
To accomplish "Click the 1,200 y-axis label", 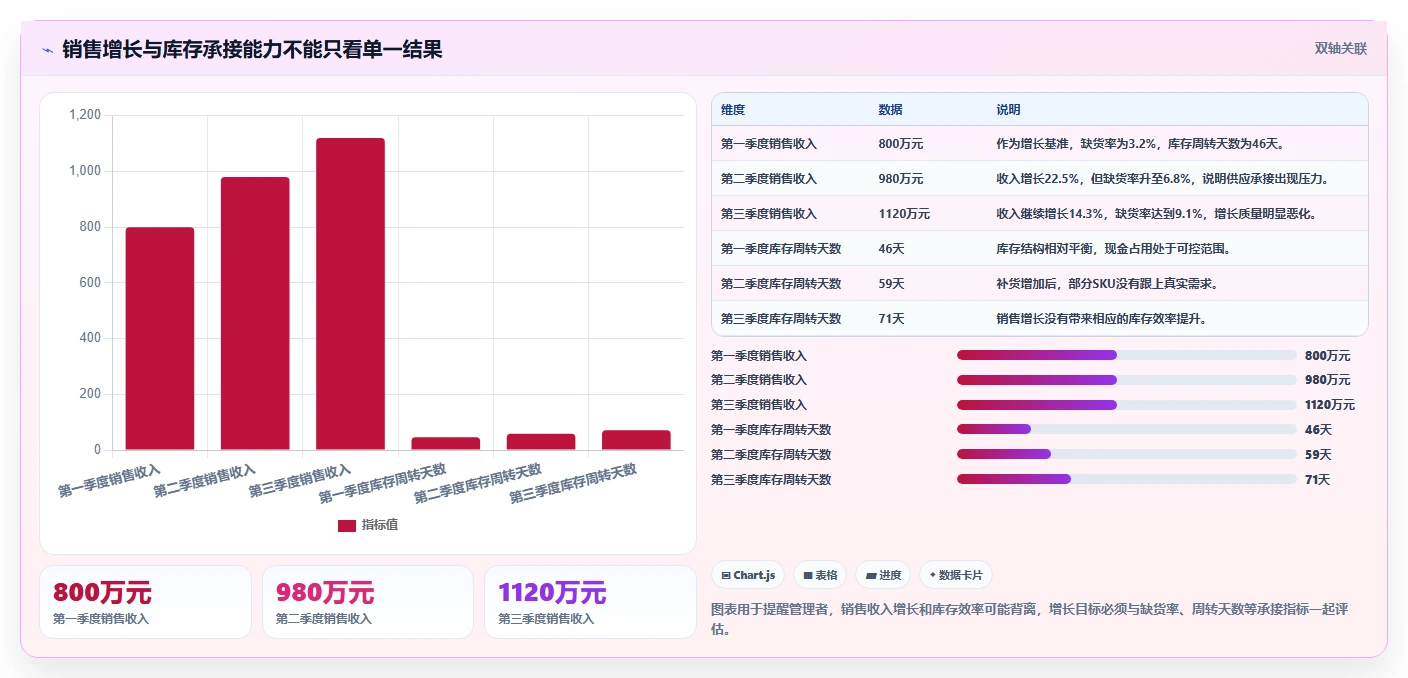I will click(x=85, y=115).
